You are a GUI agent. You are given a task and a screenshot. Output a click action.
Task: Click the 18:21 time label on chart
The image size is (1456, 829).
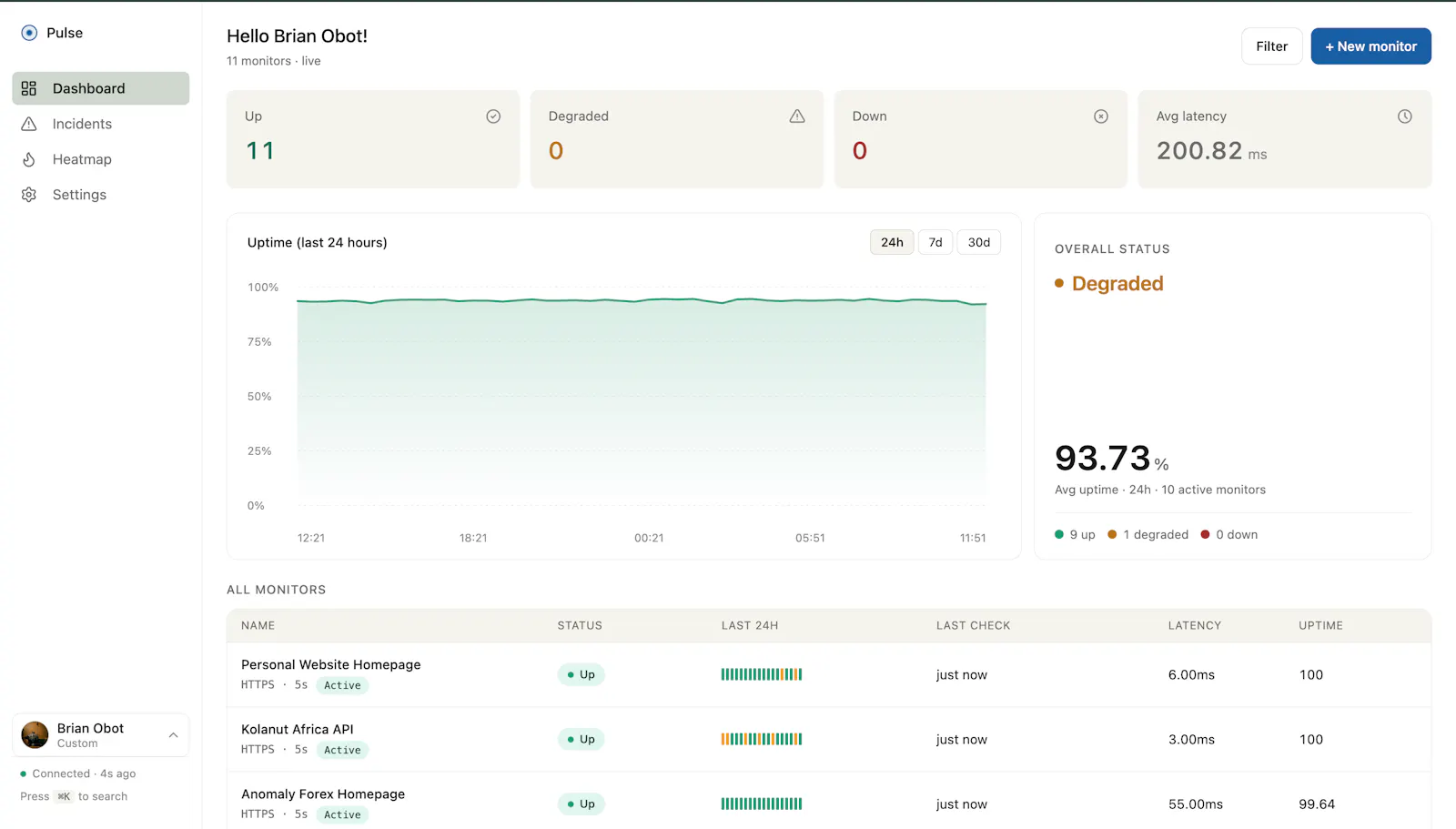tap(473, 538)
